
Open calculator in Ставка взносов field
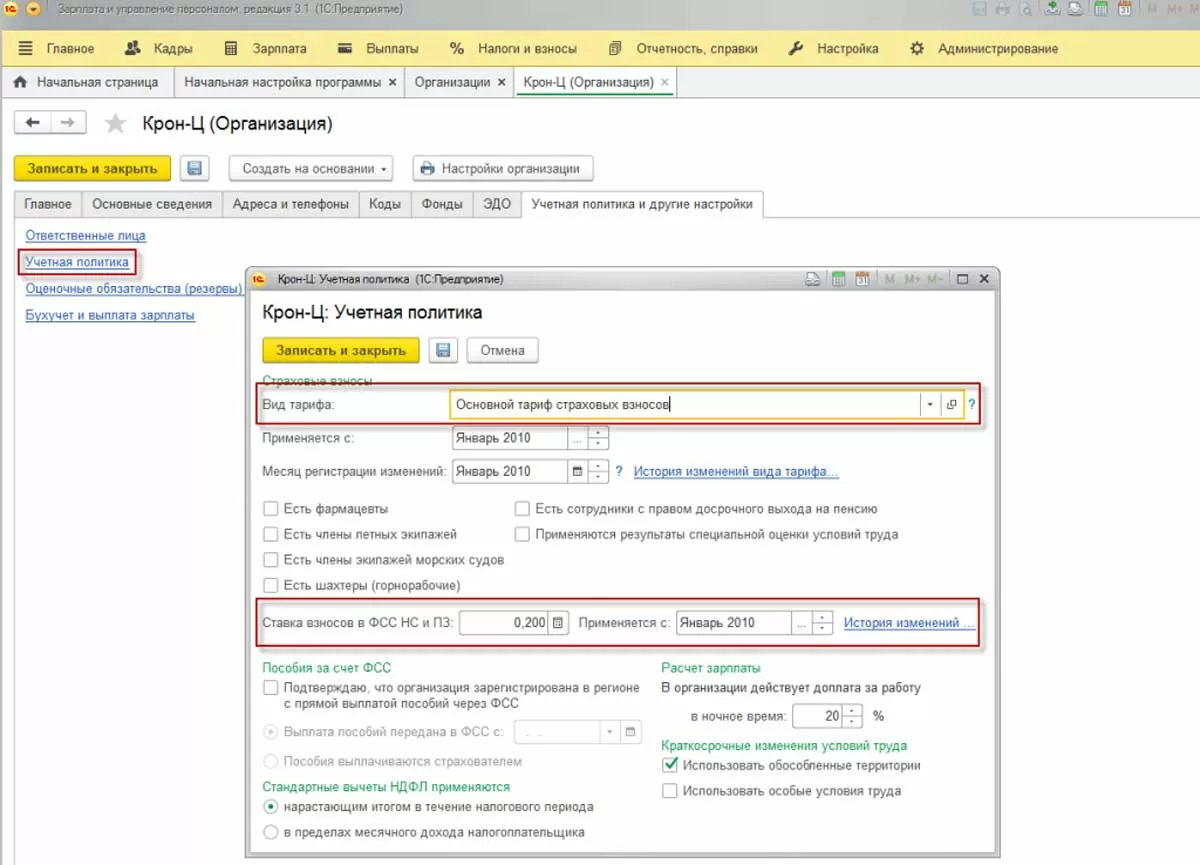pos(558,622)
